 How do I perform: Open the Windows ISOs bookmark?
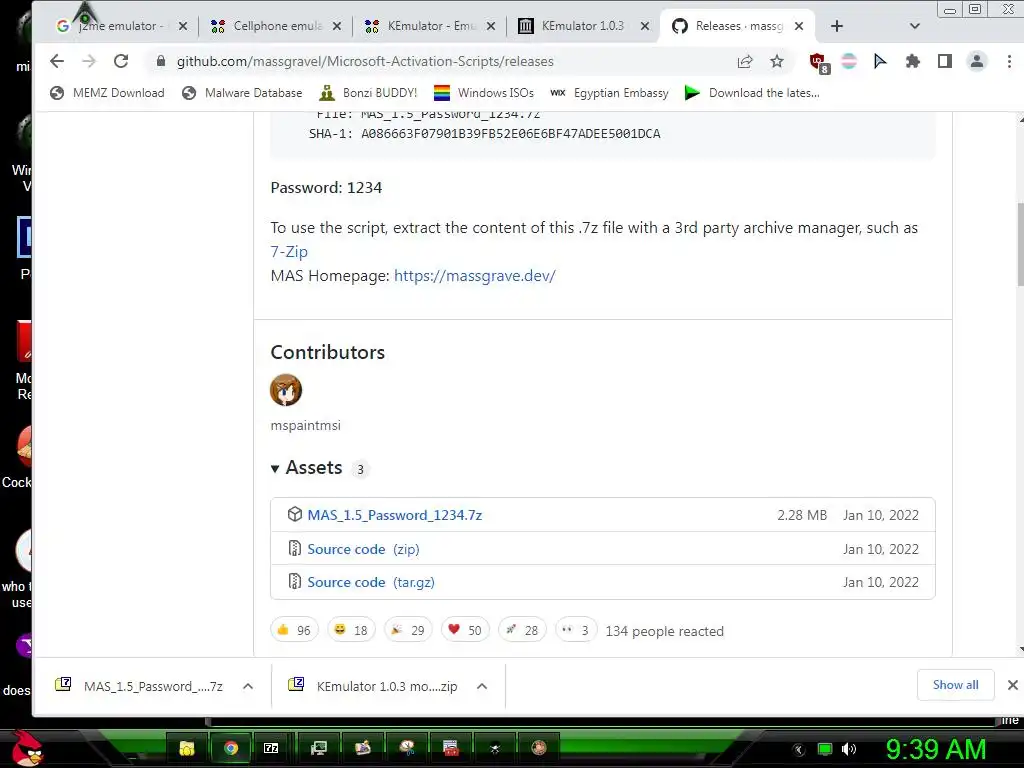pyautogui.click(x=484, y=93)
